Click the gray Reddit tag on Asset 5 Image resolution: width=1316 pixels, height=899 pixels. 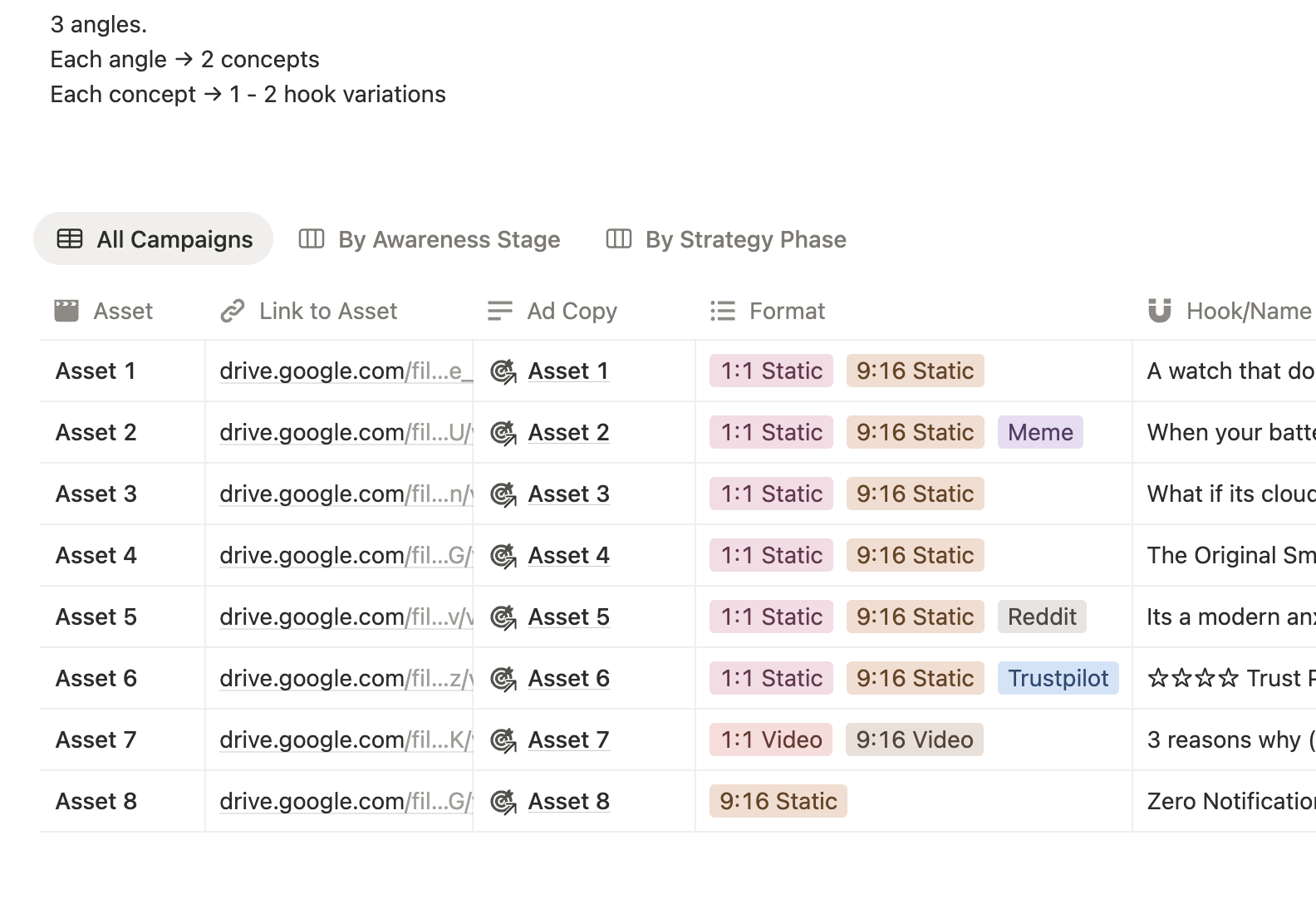tap(1042, 617)
